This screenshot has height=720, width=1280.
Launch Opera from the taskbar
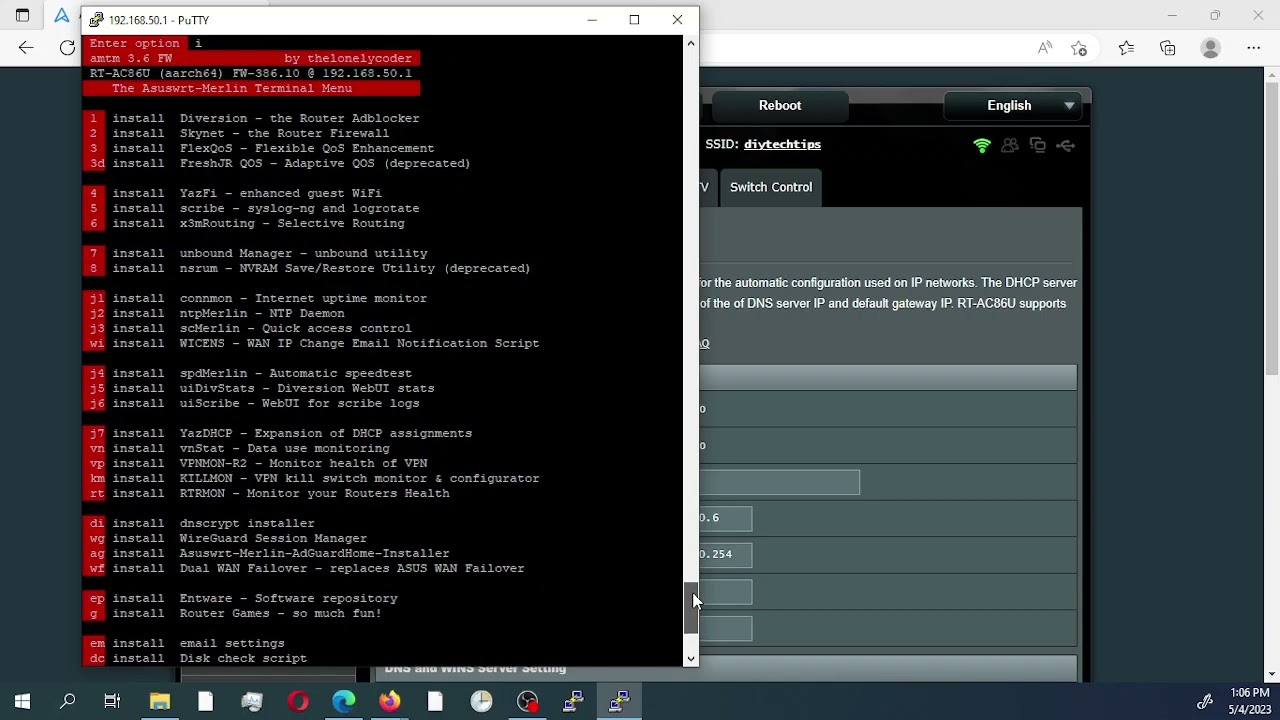click(298, 702)
